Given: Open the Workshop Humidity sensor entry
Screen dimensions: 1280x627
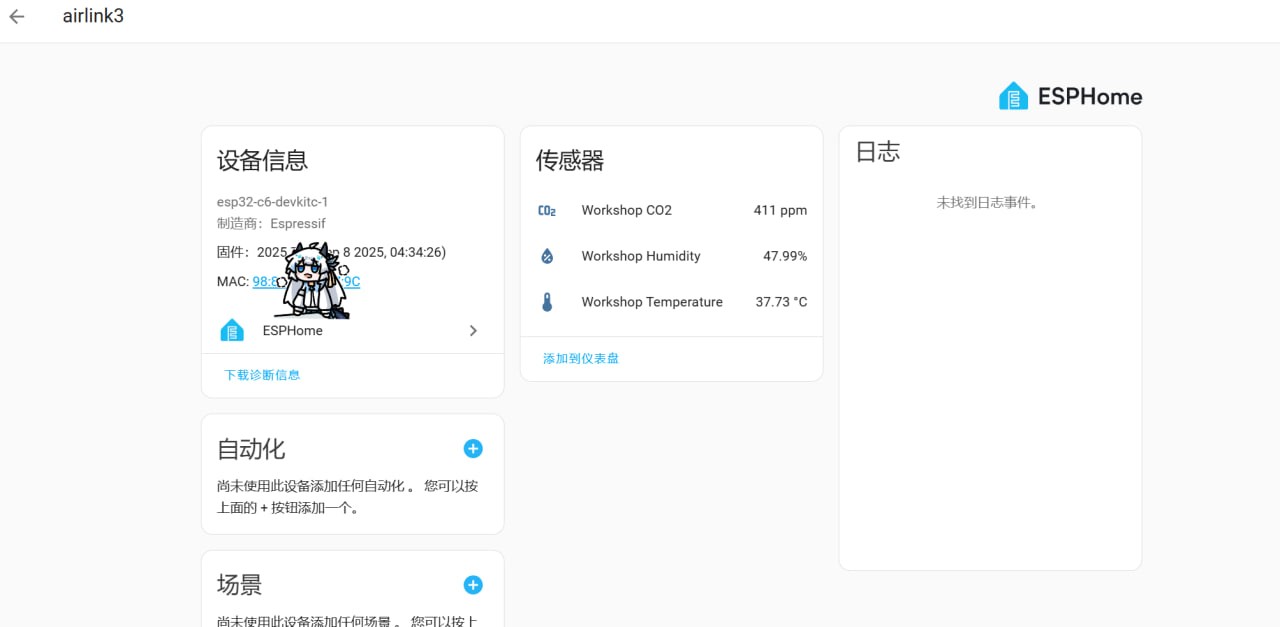Looking at the screenshot, I should pos(640,256).
